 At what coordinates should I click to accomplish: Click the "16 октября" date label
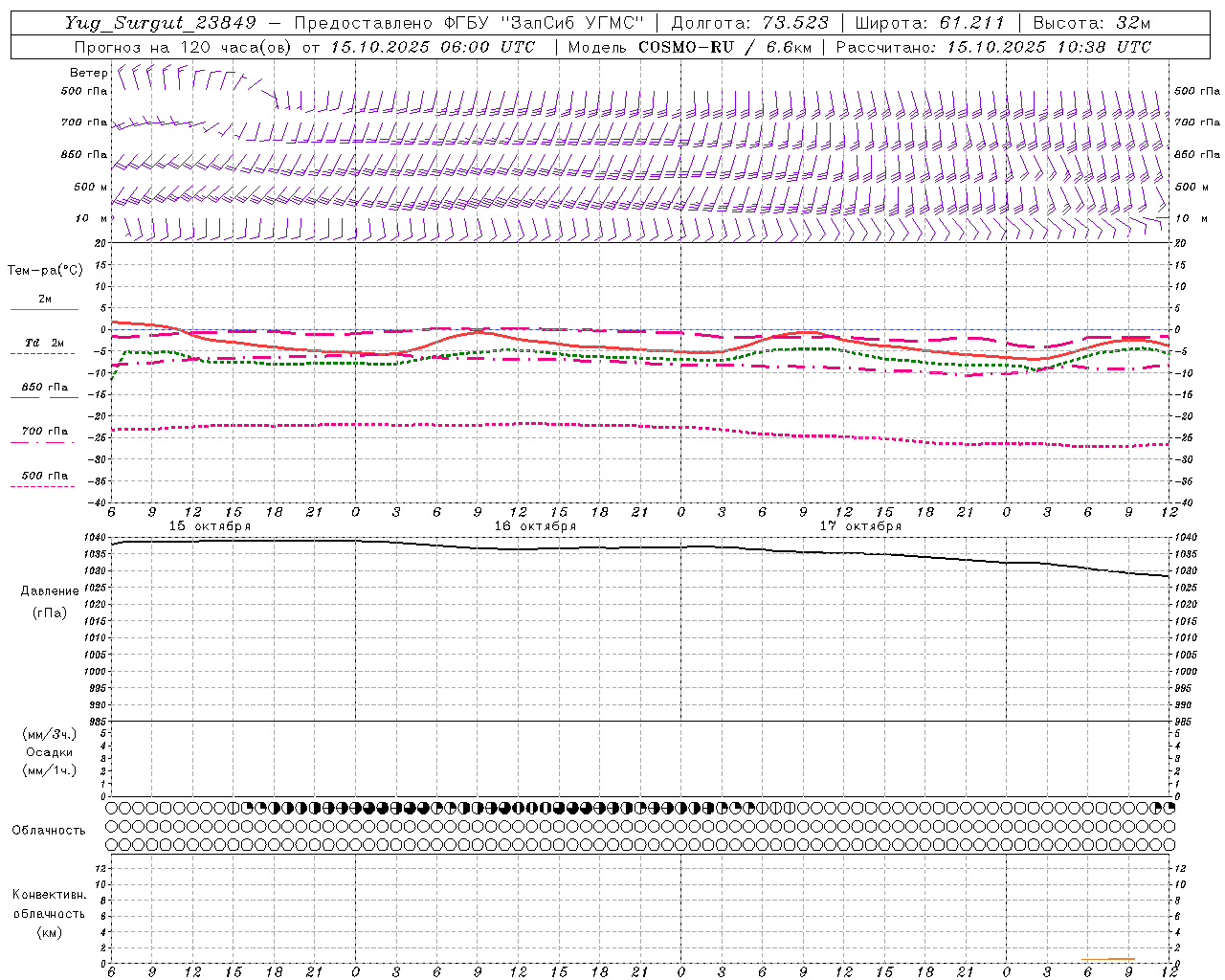click(x=535, y=526)
